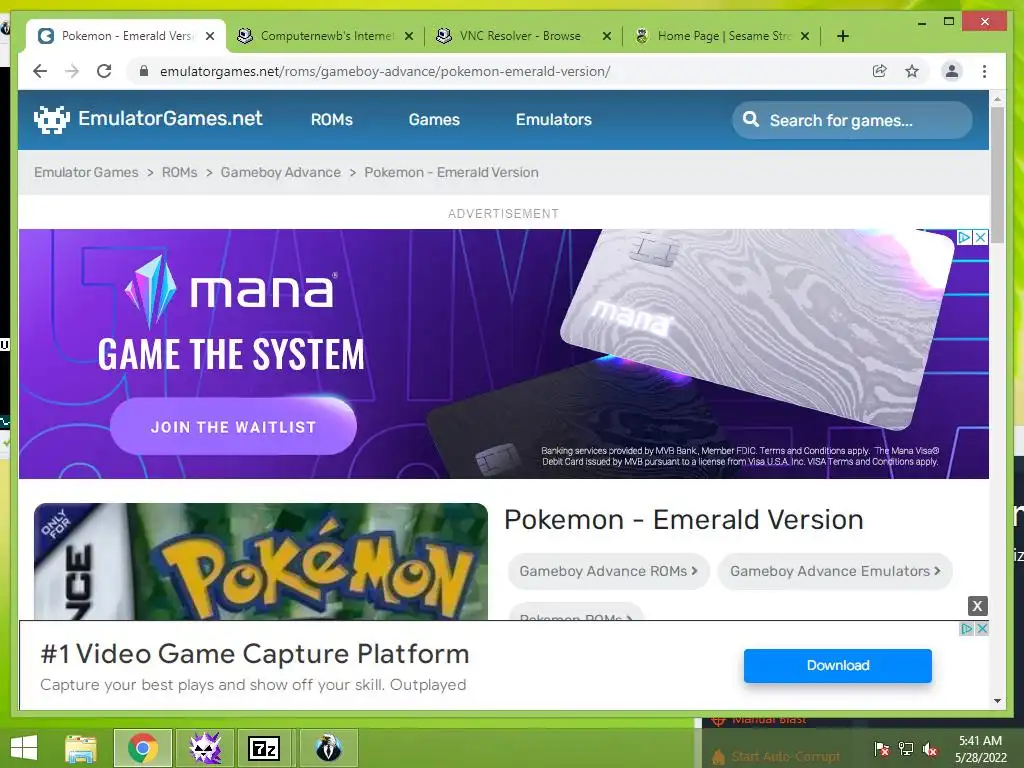Close the mana ad with its X icon
The width and height of the screenshot is (1024, 768).
pos(980,237)
